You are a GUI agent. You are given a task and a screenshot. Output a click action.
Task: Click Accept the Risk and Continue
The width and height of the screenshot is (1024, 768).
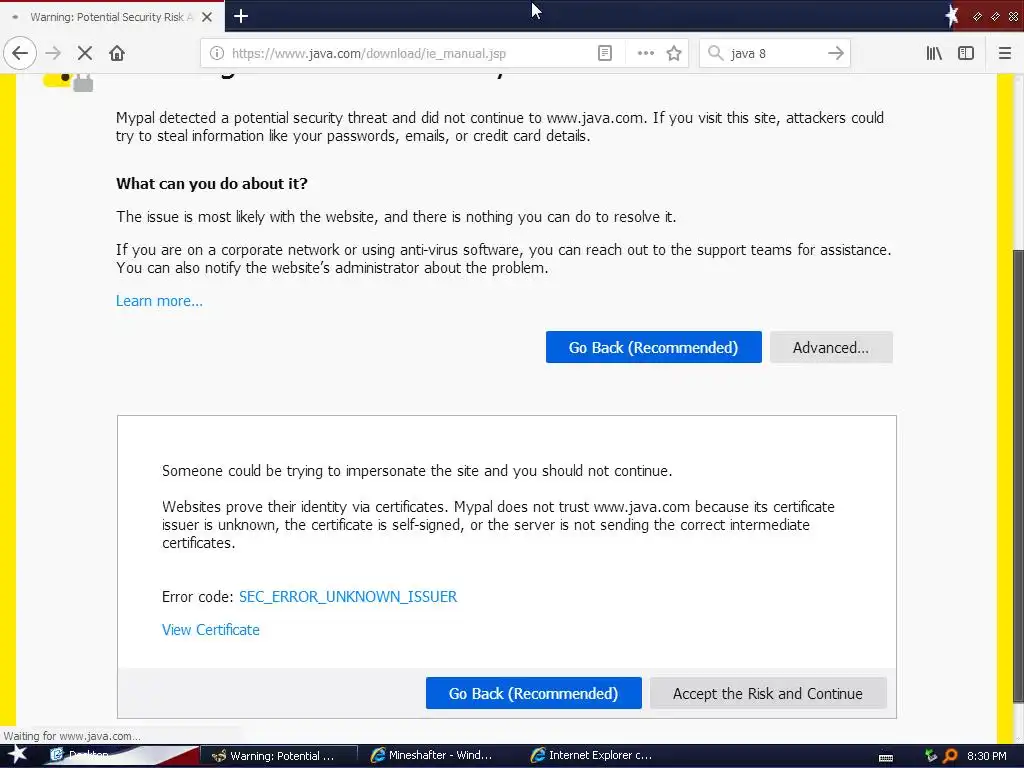click(x=768, y=694)
